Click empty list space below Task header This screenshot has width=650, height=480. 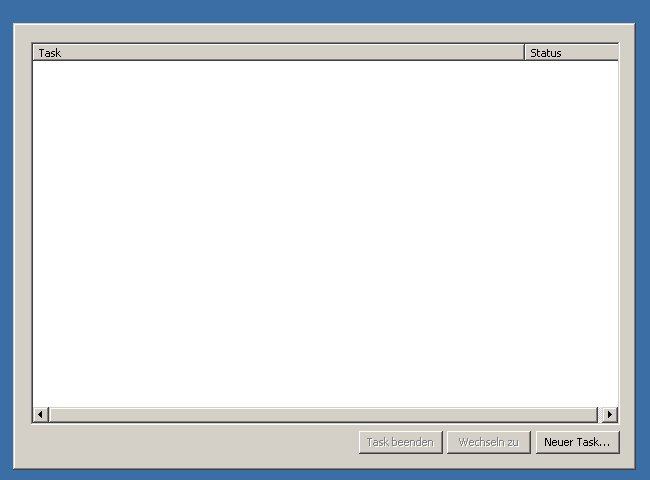pyautogui.click(x=278, y=232)
